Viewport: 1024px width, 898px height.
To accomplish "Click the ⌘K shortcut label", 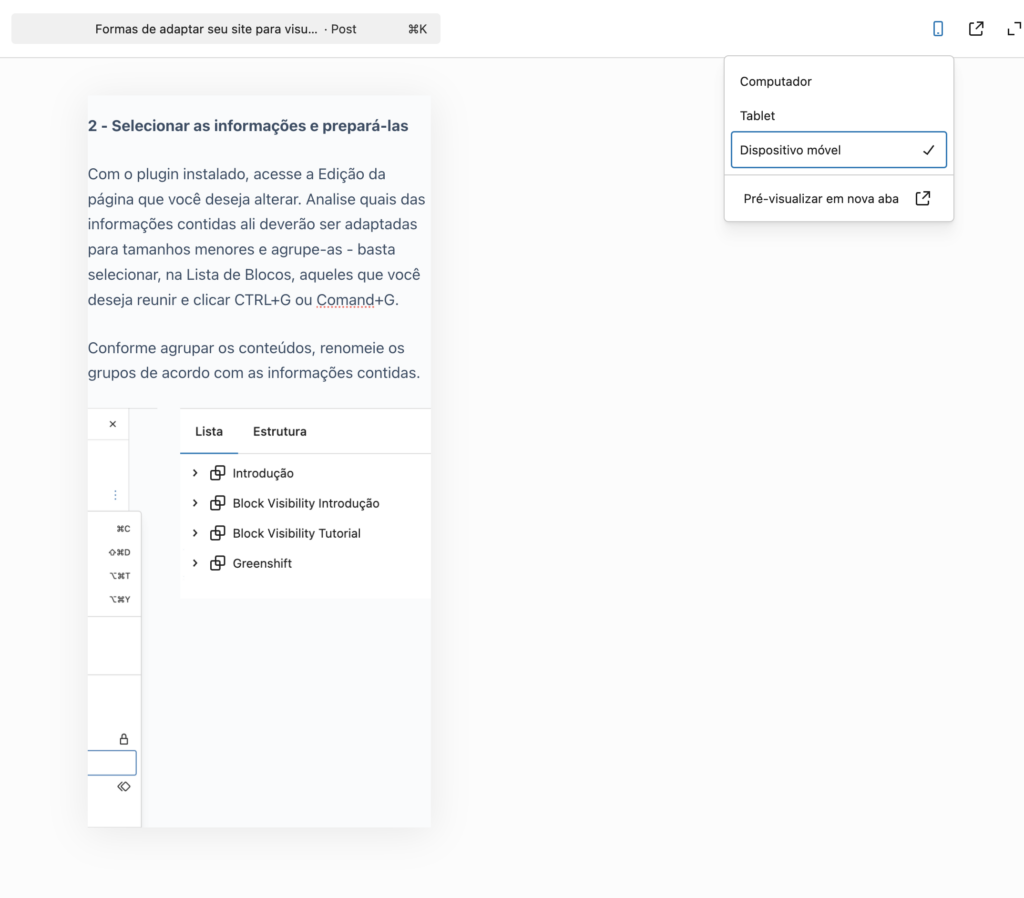I will pos(417,29).
